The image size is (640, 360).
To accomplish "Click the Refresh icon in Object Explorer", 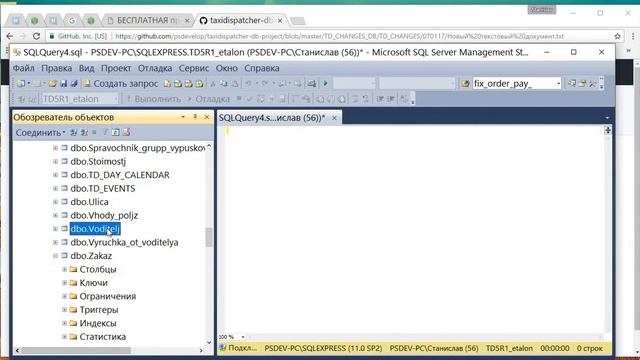I will [116, 132].
